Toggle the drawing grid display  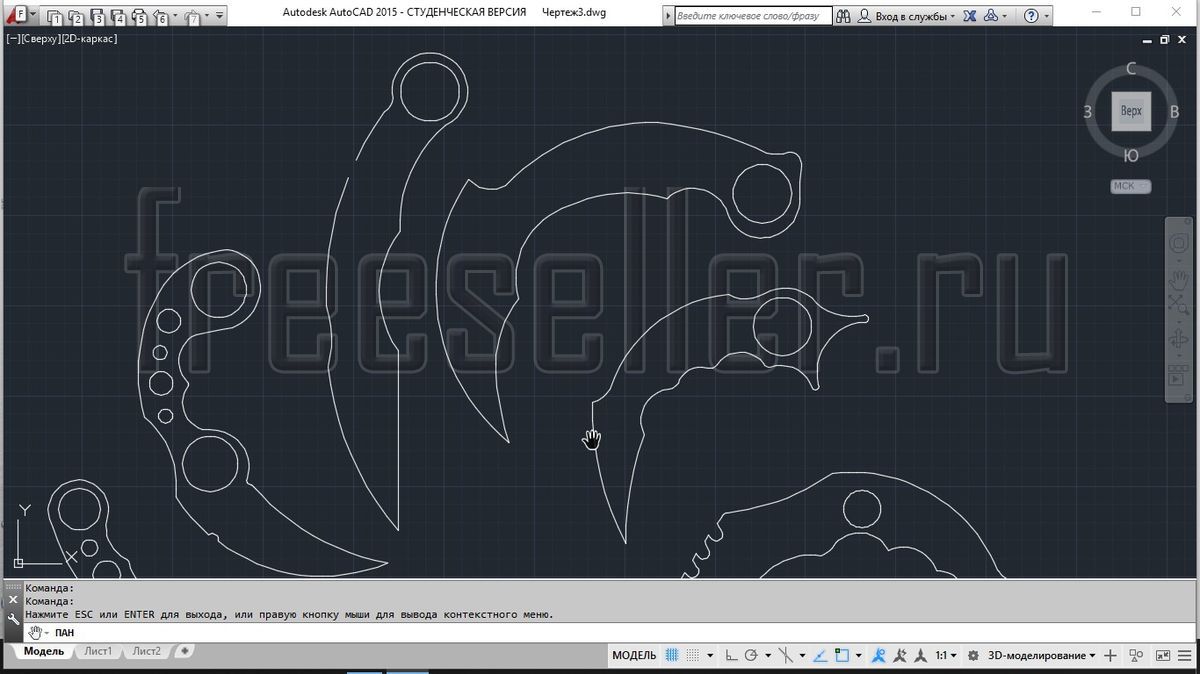pos(673,656)
